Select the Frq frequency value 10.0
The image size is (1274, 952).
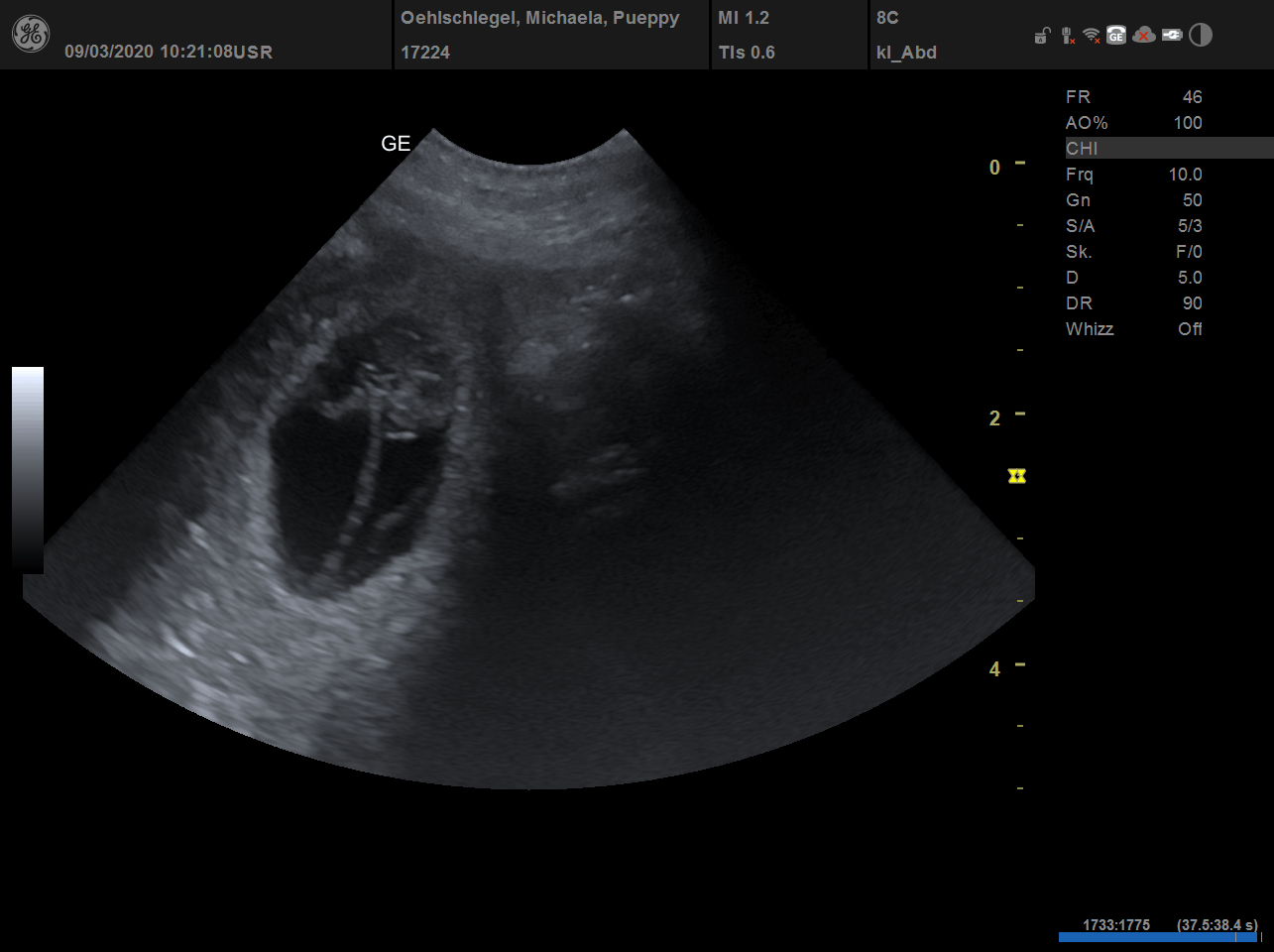[x=1185, y=175]
